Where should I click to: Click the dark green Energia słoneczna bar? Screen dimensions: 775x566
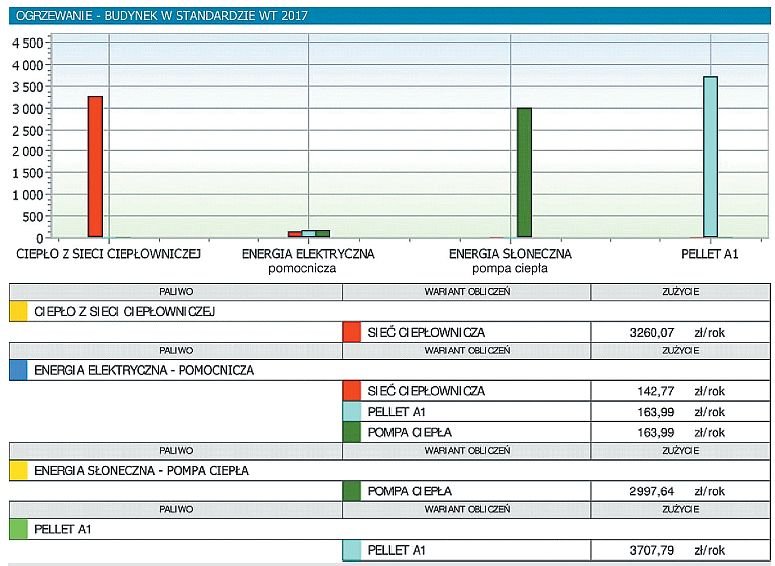tap(524, 173)
